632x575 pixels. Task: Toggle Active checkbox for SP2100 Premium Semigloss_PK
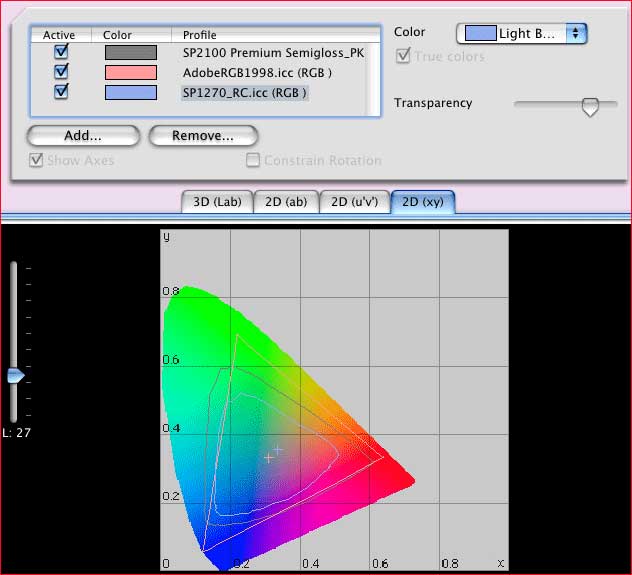(x=61, y=52)
